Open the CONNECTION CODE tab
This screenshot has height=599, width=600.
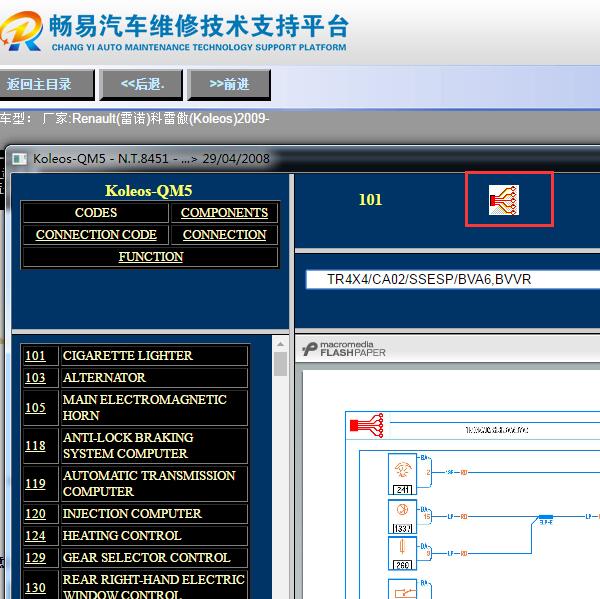96,234
